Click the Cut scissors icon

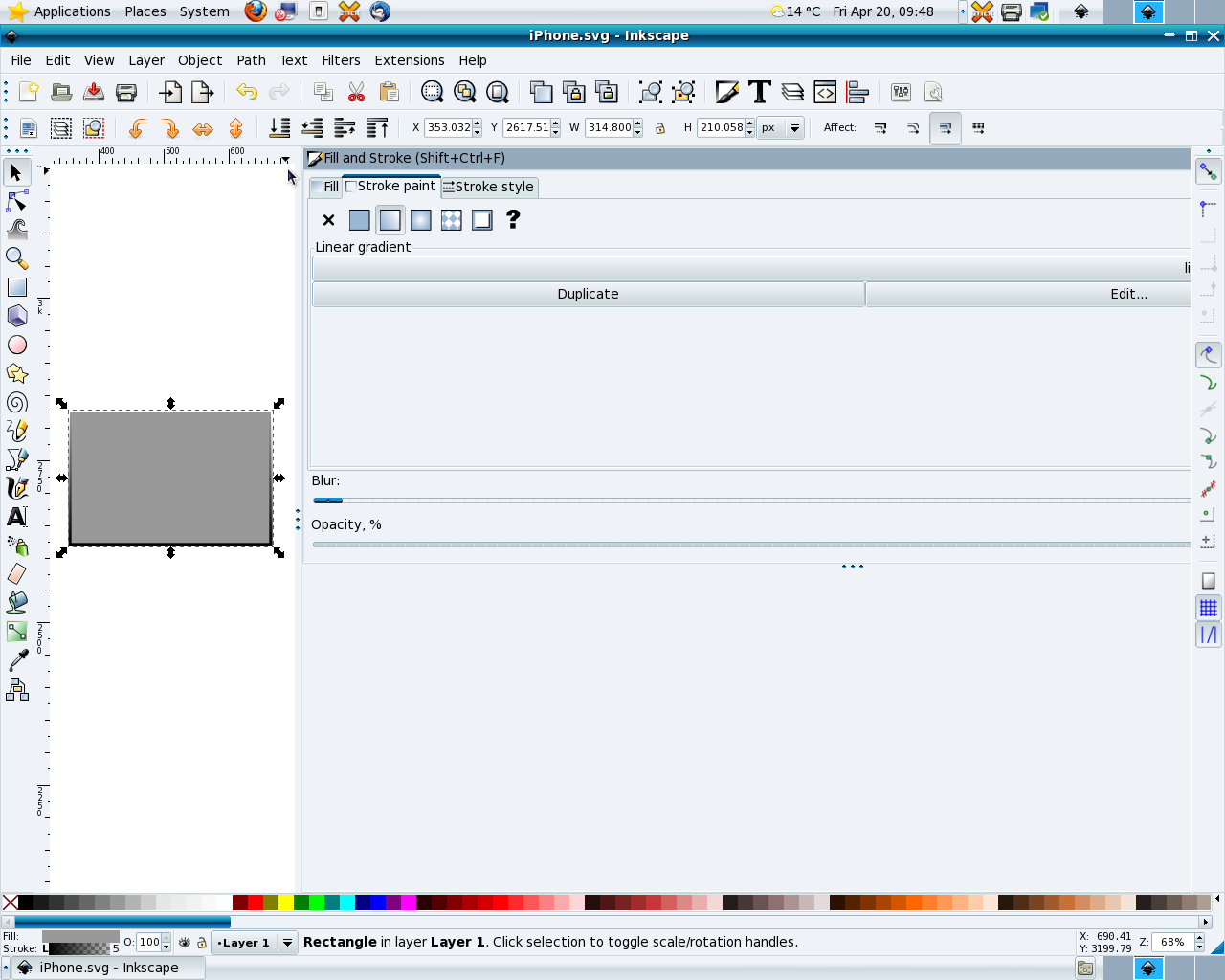(356, 92)
